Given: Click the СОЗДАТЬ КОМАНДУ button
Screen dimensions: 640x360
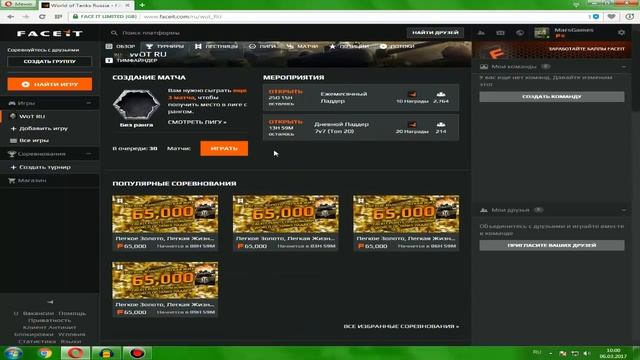Looking at the screenshot, I should [552, 97].
